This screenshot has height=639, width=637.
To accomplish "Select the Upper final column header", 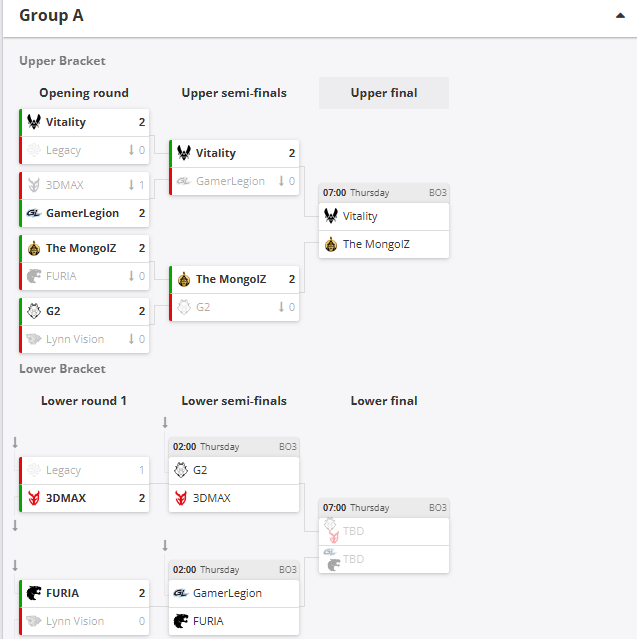I will click(x=383, y=93).
